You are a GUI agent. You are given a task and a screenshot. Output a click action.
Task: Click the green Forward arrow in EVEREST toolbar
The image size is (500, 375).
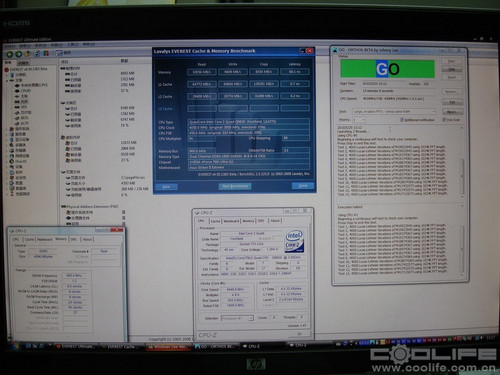point(19,54)
